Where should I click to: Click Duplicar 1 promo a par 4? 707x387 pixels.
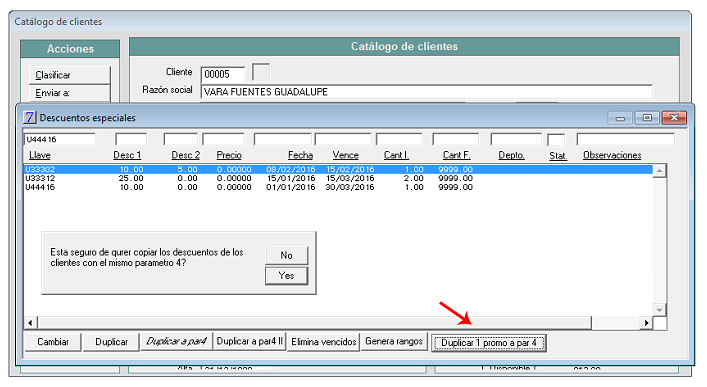click(489, 343)
